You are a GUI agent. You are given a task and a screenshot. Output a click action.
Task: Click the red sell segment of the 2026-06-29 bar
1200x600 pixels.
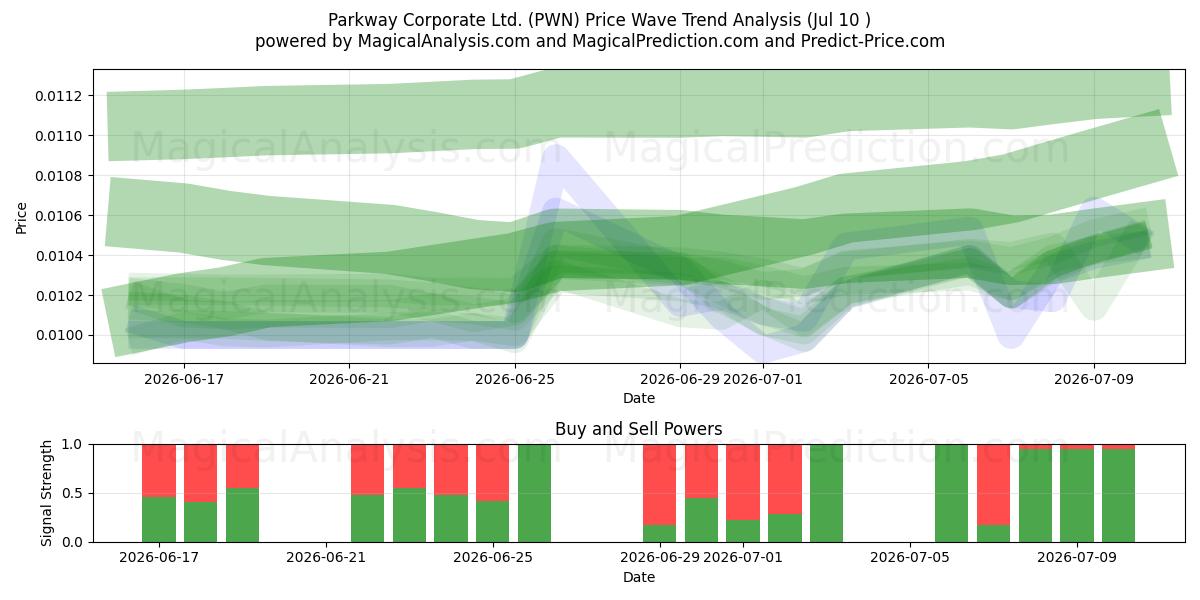[660, 484]
